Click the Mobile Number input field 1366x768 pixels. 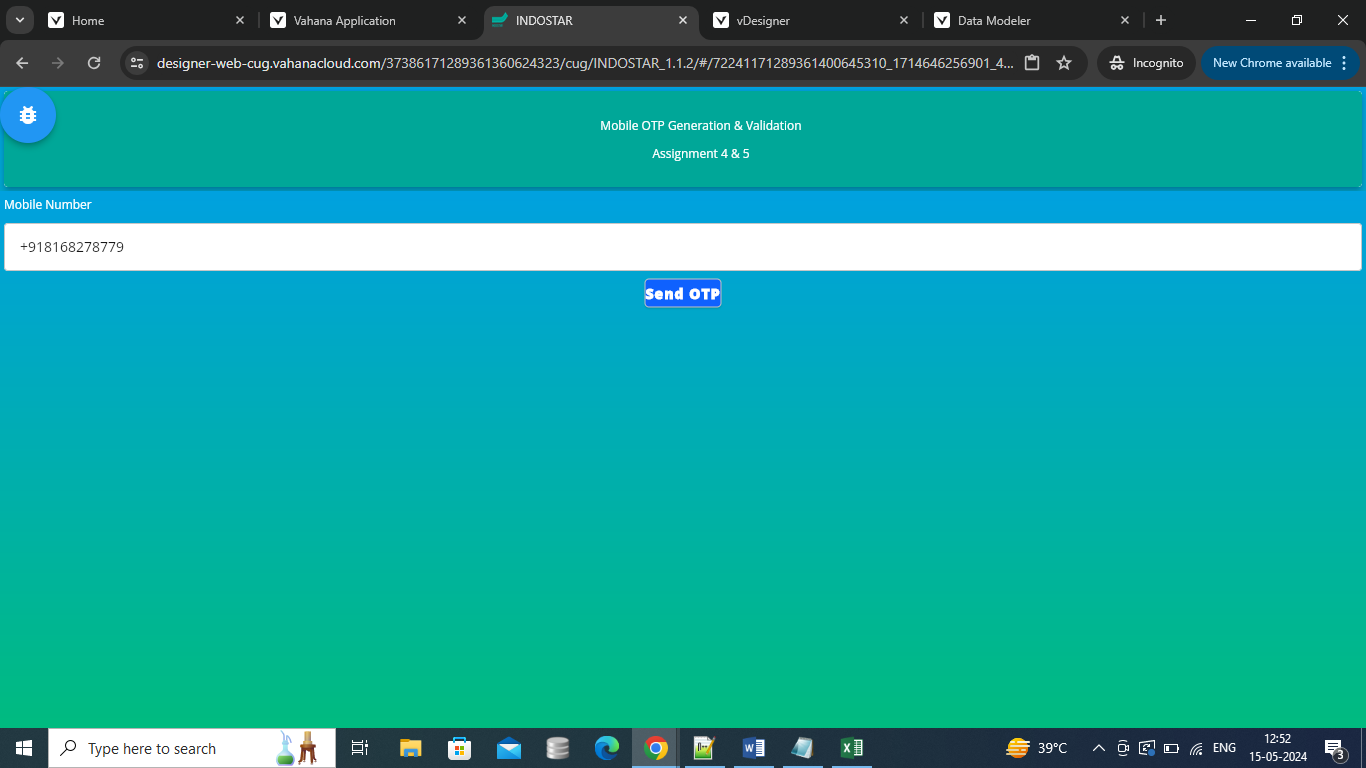click(x=682, y=247)
